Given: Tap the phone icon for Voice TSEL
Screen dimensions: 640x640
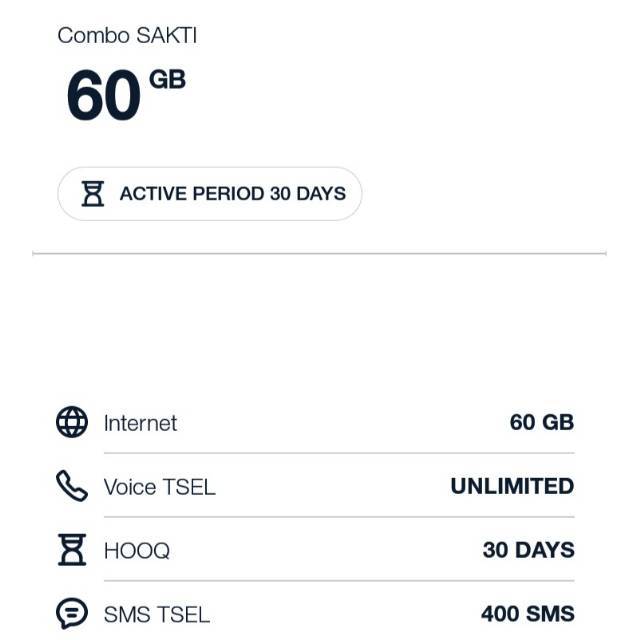Looking at the screenshot, I should coord(72,486).
